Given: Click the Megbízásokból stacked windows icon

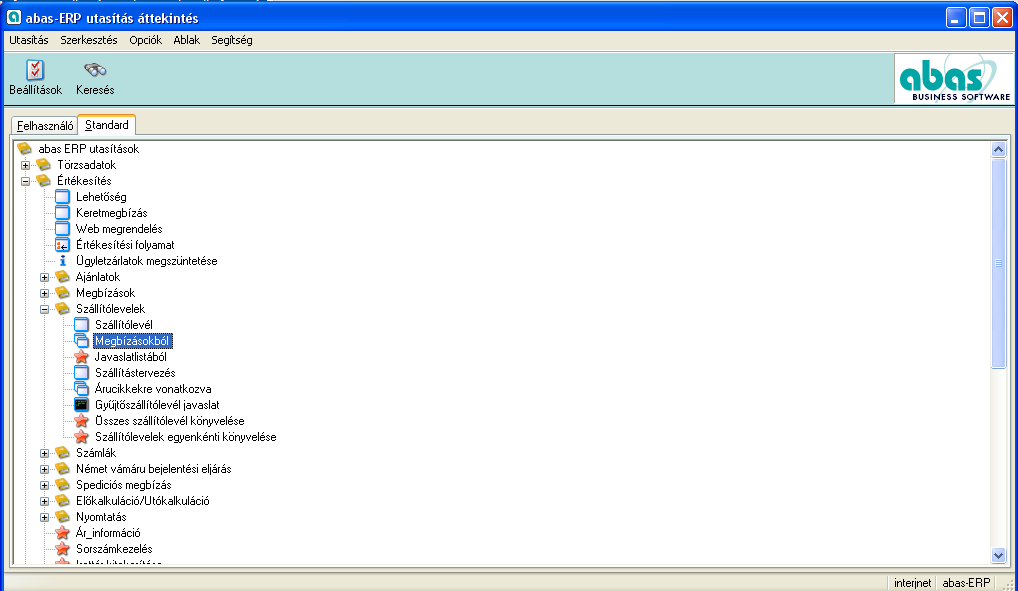Looking at the screenshot, I should [81, 341].
